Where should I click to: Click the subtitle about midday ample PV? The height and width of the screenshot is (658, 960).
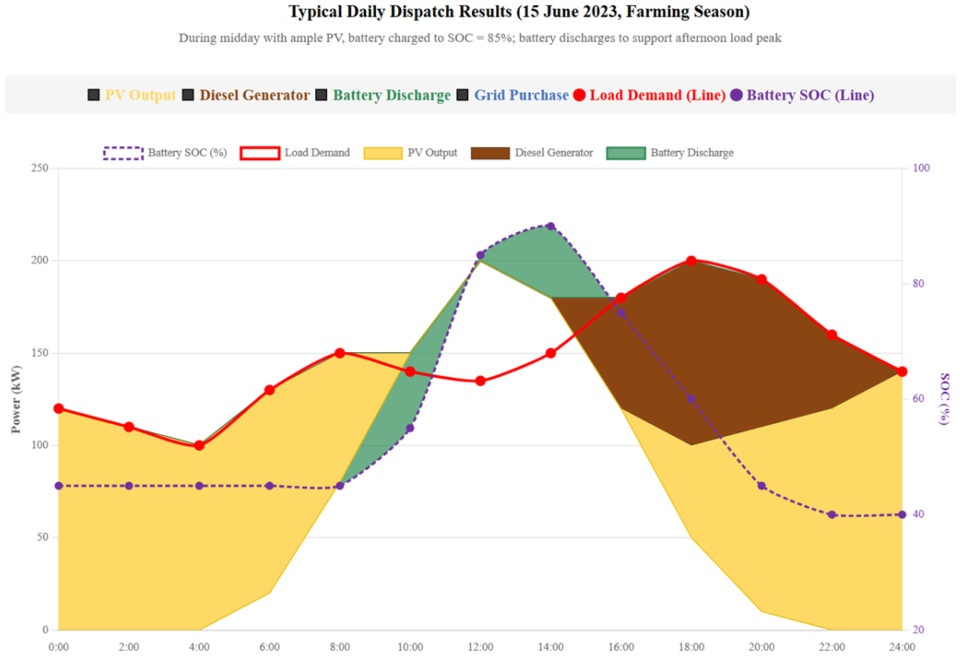(x=480, y=38)
